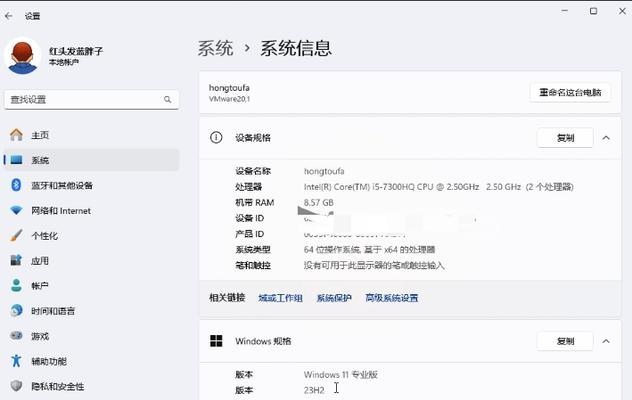Click the search settings input field
The width and height of the screenshot is (632, 400).
pos(91,99)
